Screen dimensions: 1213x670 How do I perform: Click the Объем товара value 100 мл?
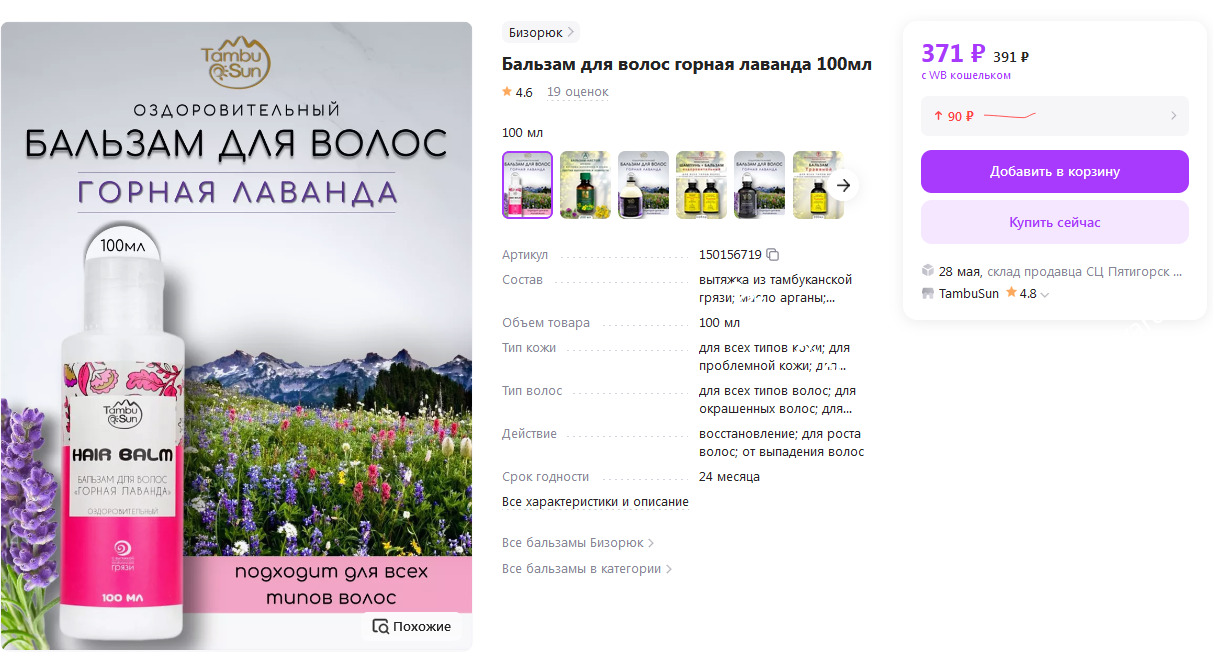[719, 323]
